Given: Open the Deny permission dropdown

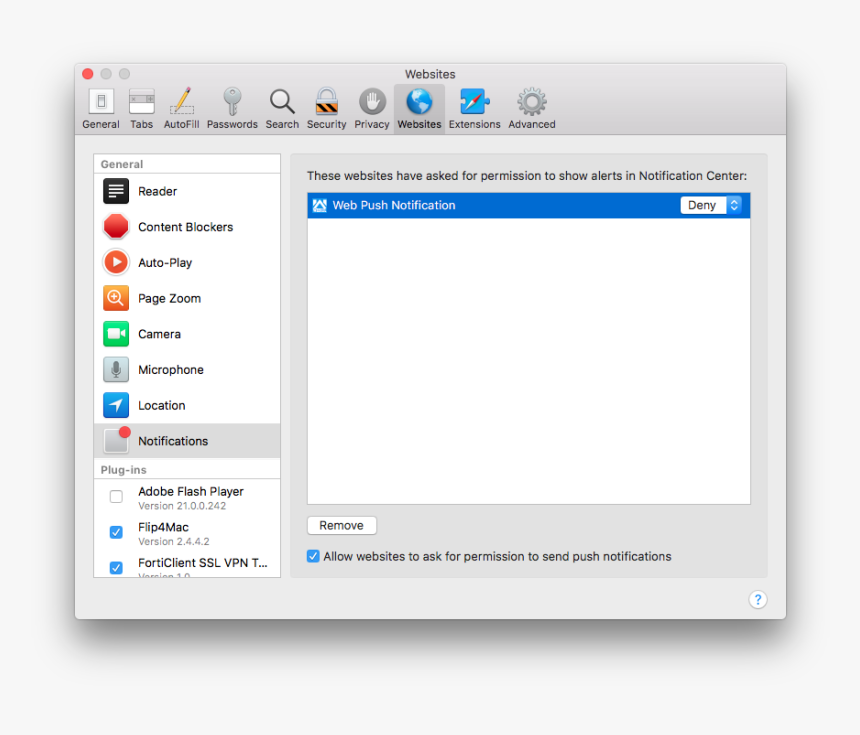Looking at the screenshot, I should pyautogui.click(x=712, y=205).
